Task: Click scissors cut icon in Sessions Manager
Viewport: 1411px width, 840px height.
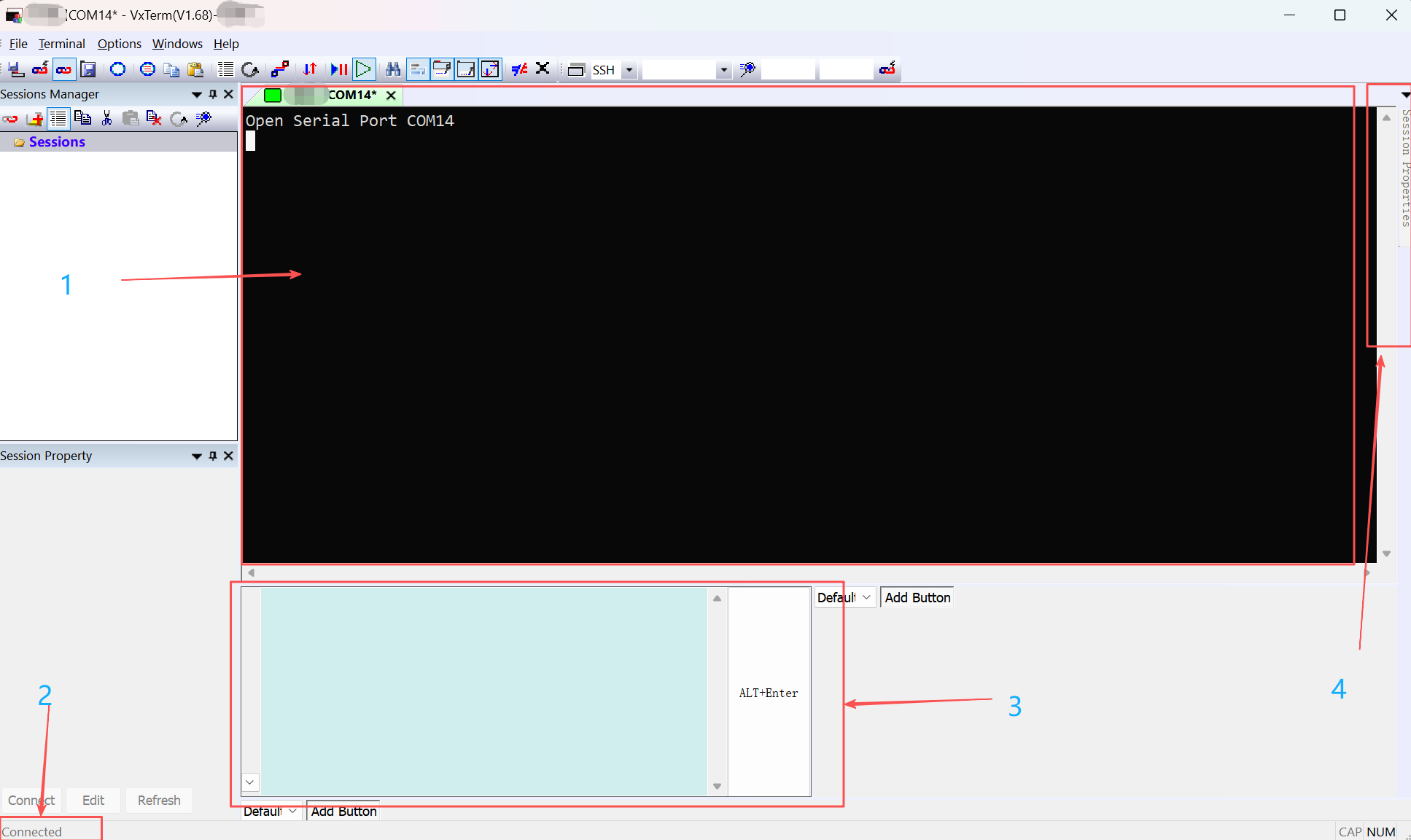Action: tap(107, 118)
